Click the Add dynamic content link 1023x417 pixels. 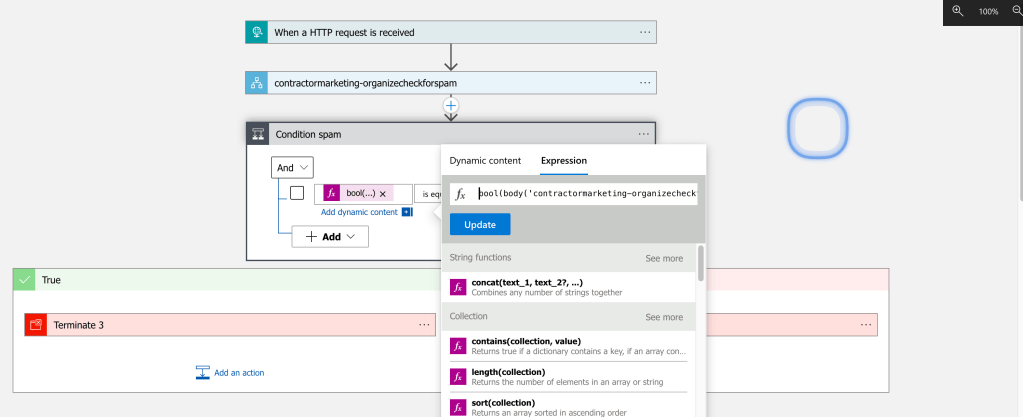click(x=359, y=212)
